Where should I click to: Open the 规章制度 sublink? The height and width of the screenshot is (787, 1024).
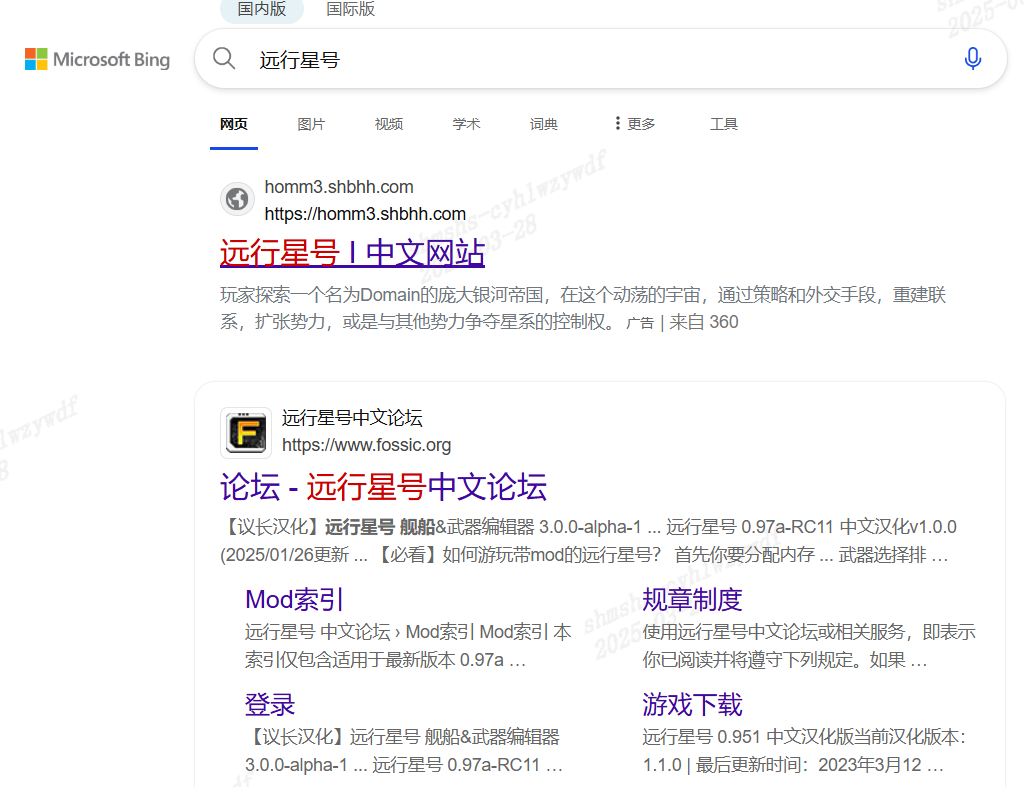[692, 599]
